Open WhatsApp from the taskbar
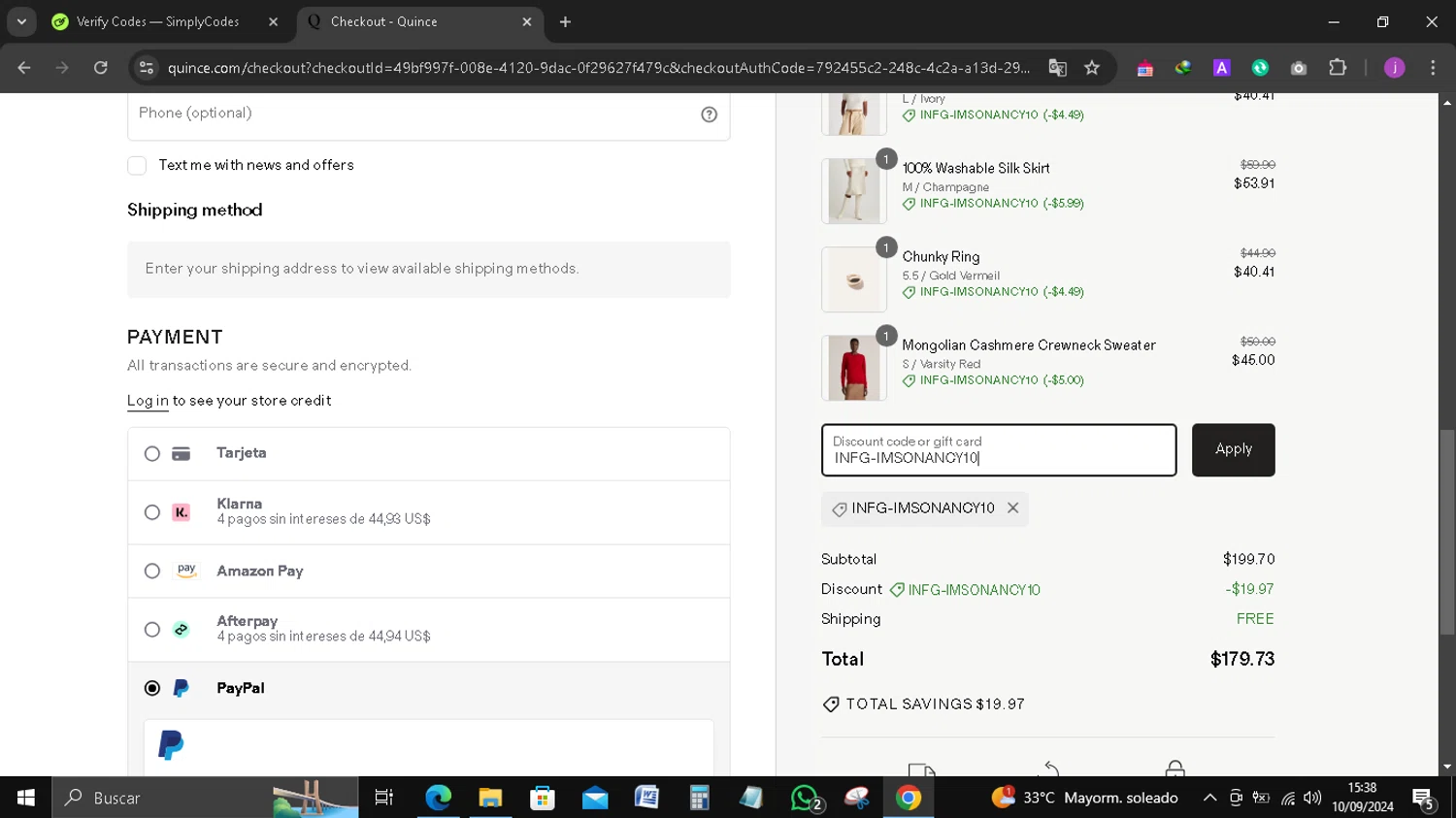 (x=805, y=798)
